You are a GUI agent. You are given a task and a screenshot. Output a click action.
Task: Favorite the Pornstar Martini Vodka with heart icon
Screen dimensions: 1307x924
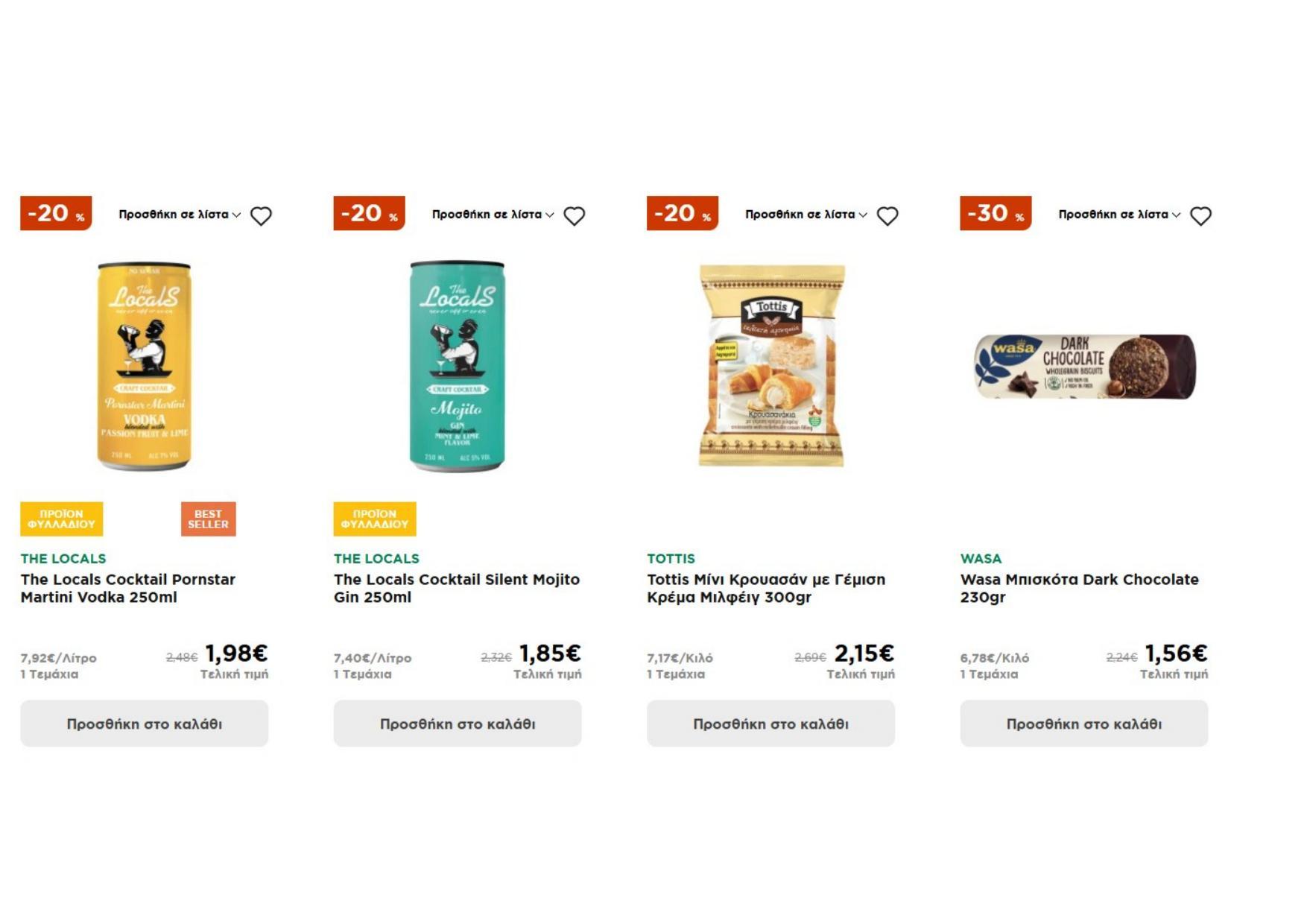click(x=261, y=216)
